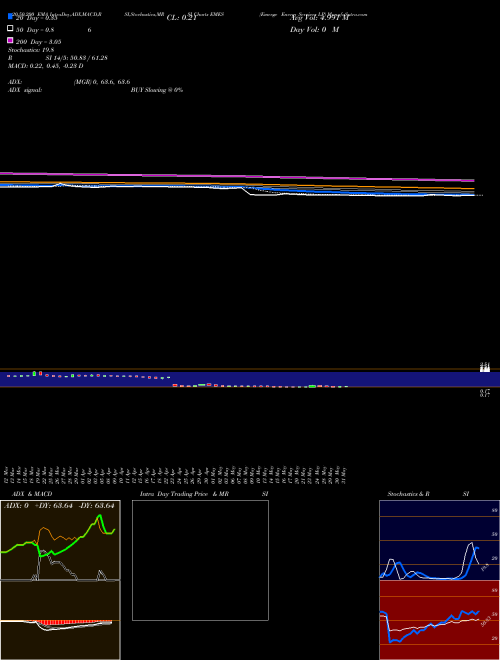Click the 'CL: 0.21' close price

pyautogui.click(x=181, y=18)
